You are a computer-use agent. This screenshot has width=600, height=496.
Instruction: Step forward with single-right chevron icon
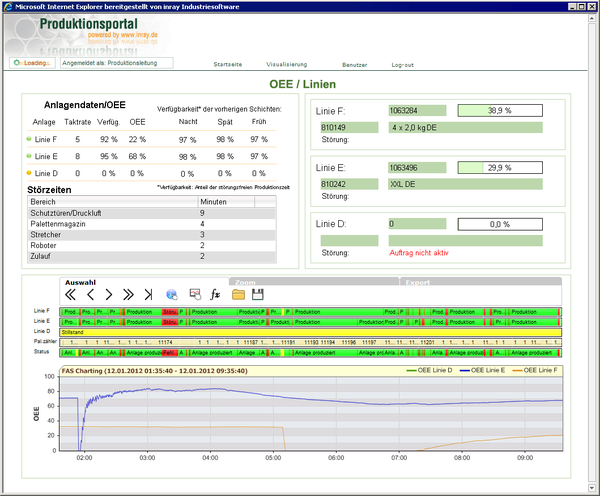click(109, 295)
